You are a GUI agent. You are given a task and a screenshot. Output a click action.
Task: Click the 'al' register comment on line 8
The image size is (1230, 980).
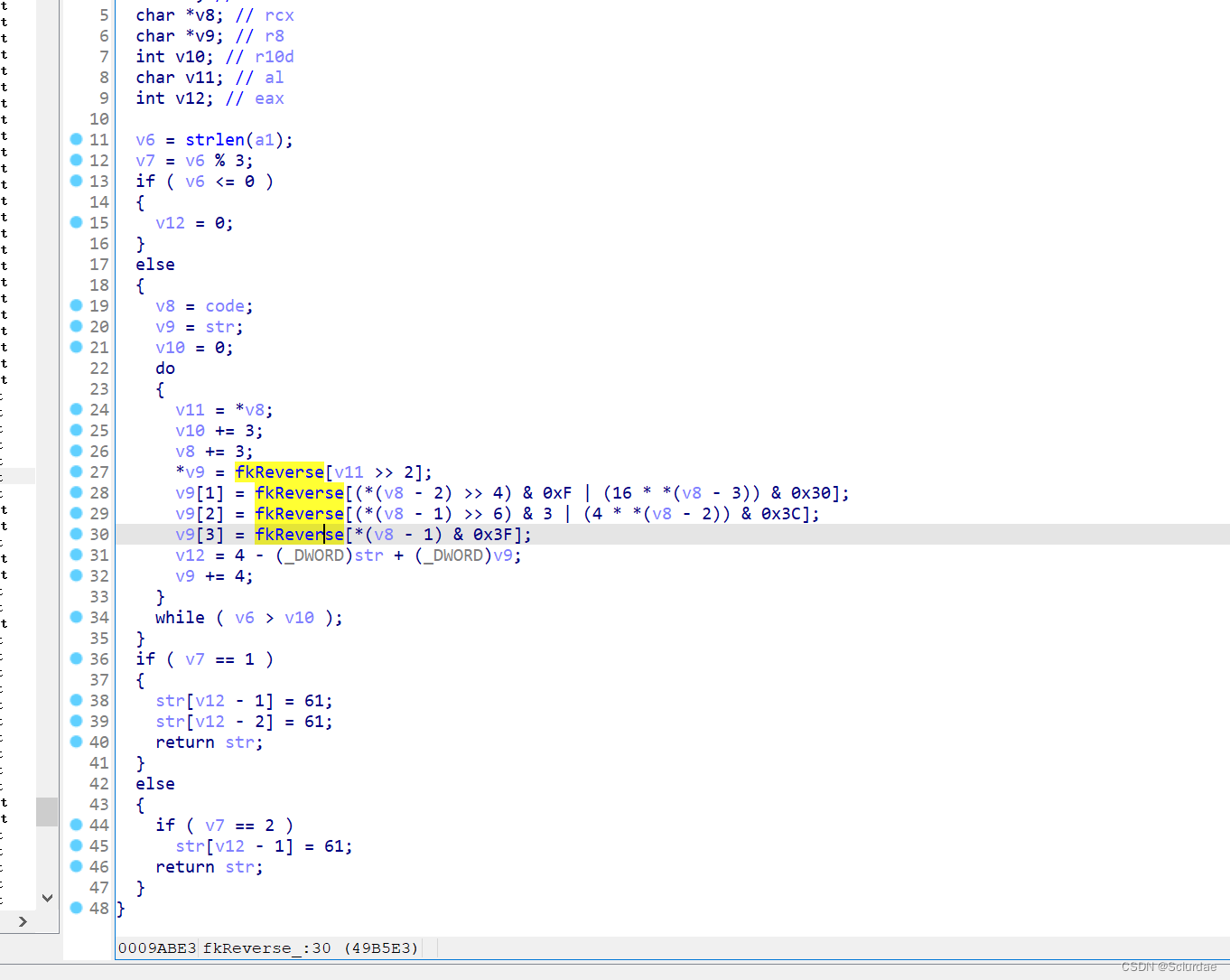coord(275,78)
